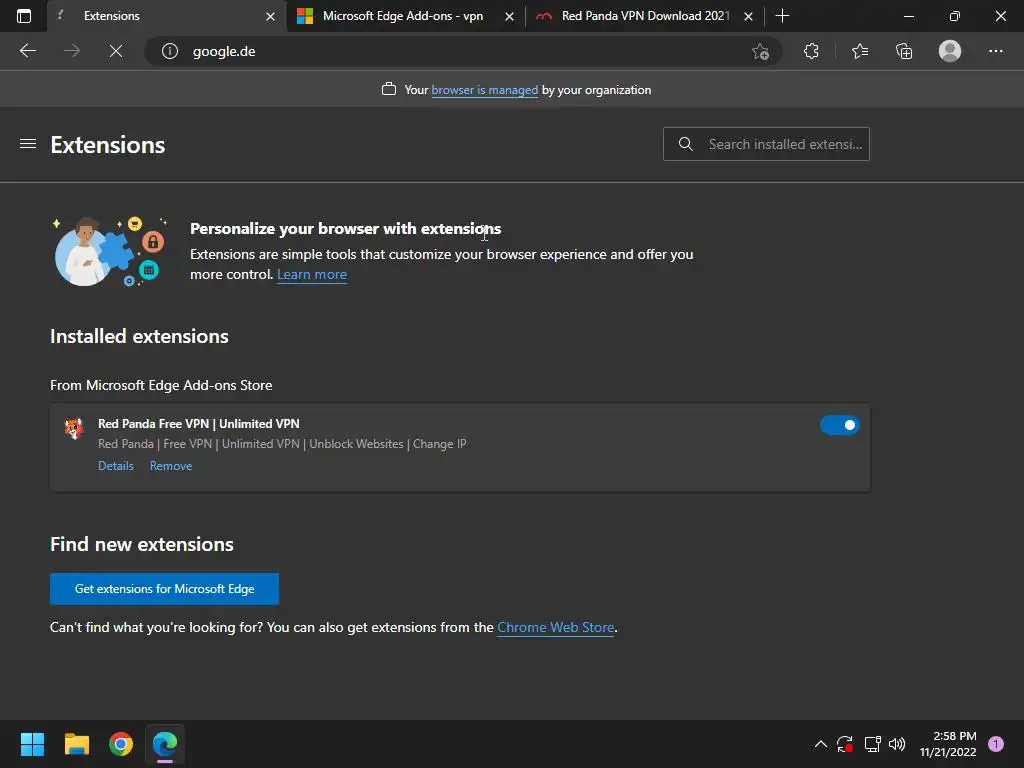
Task: Click the Red Panda extension icon
Action: point(74,428)
